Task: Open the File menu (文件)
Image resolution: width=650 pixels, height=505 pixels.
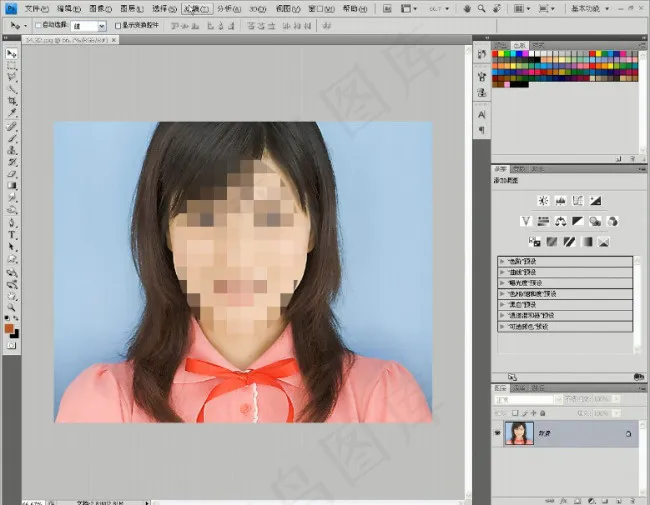Action: [x=36, y=8]
